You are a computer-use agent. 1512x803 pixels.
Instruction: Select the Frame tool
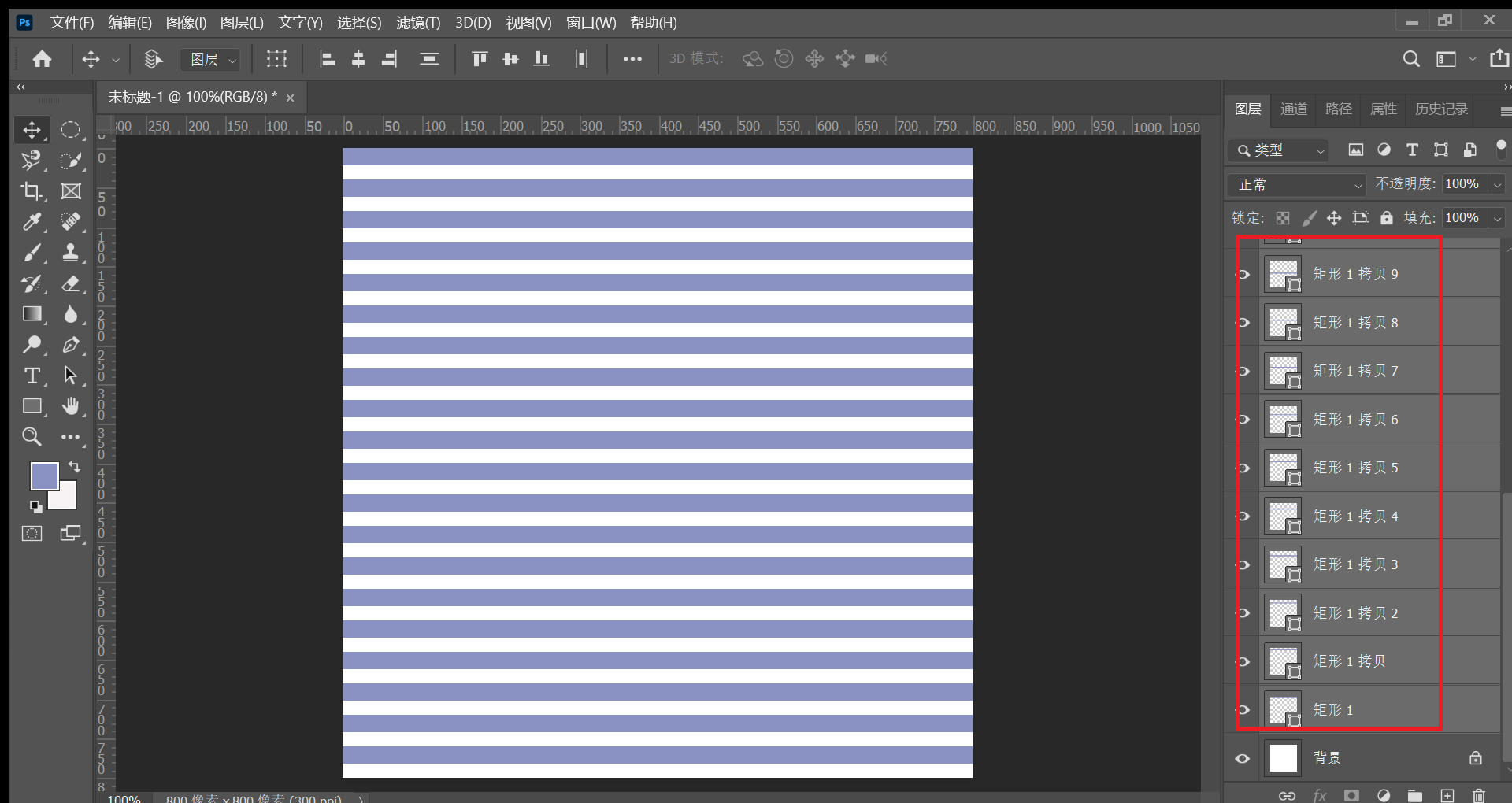point(71,191)
